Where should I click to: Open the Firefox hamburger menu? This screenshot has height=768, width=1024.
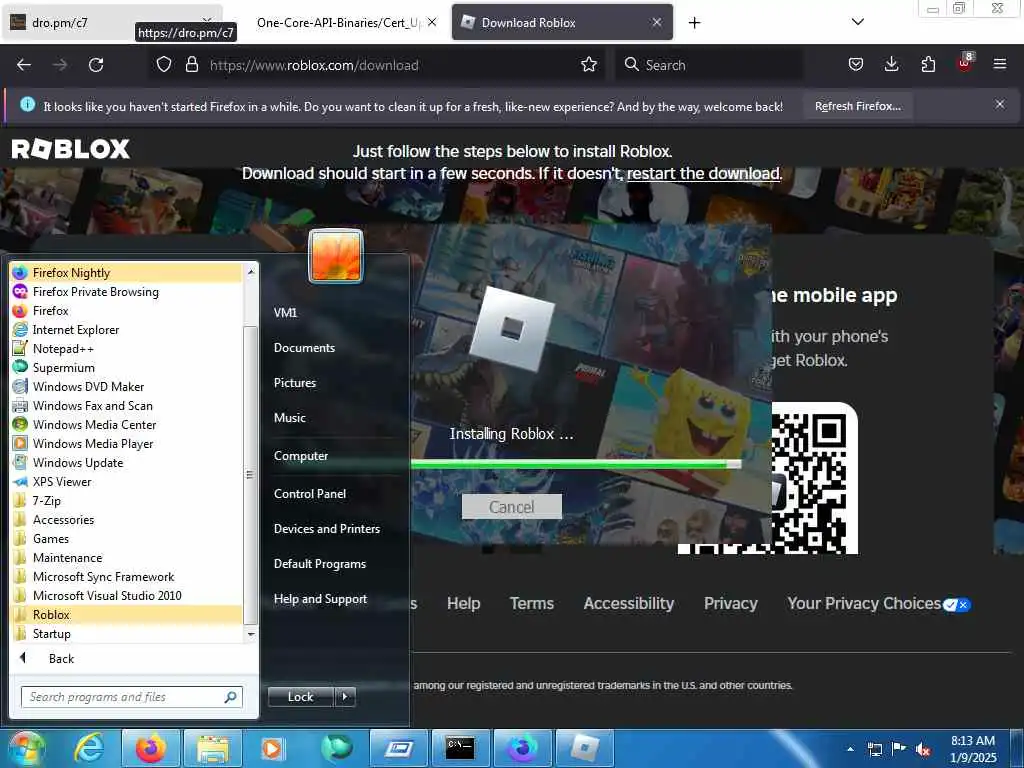click(1000, 65)
